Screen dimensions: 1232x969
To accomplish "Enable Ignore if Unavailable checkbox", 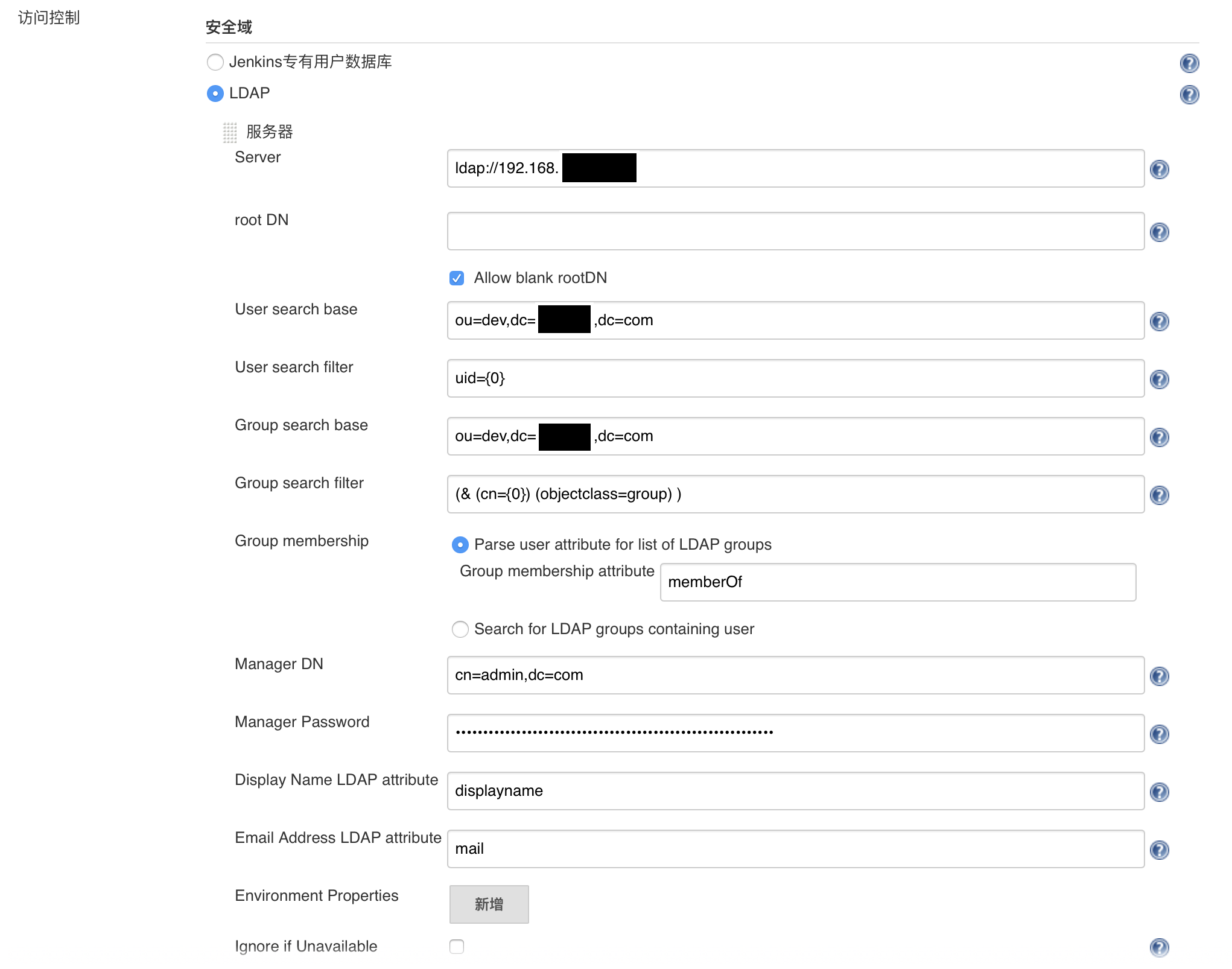I will [457, 947].
